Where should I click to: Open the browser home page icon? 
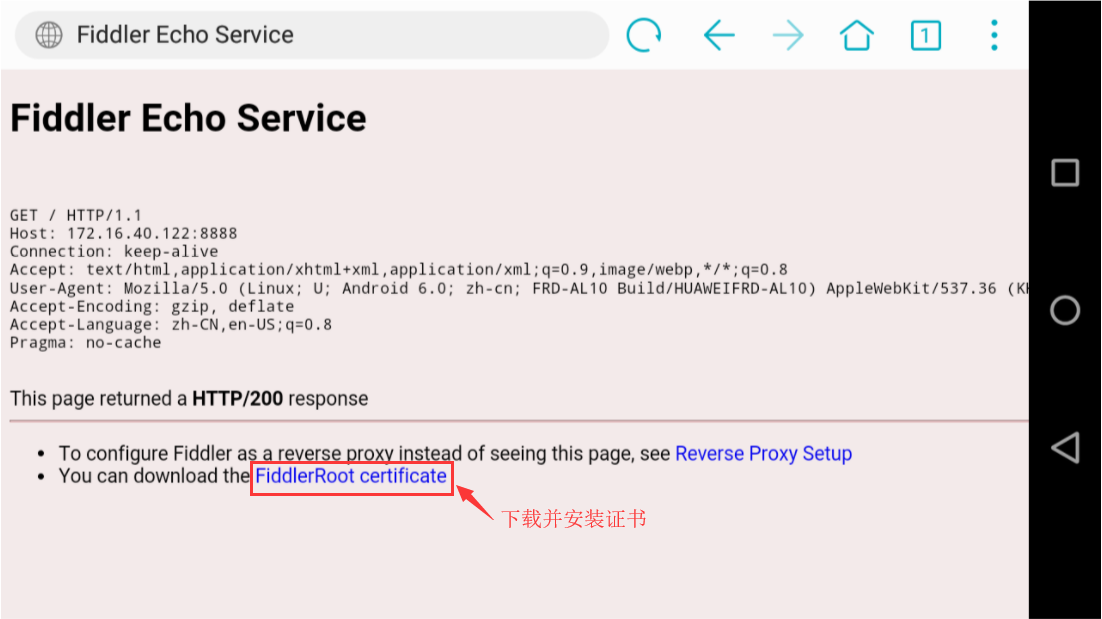point(856,34)
